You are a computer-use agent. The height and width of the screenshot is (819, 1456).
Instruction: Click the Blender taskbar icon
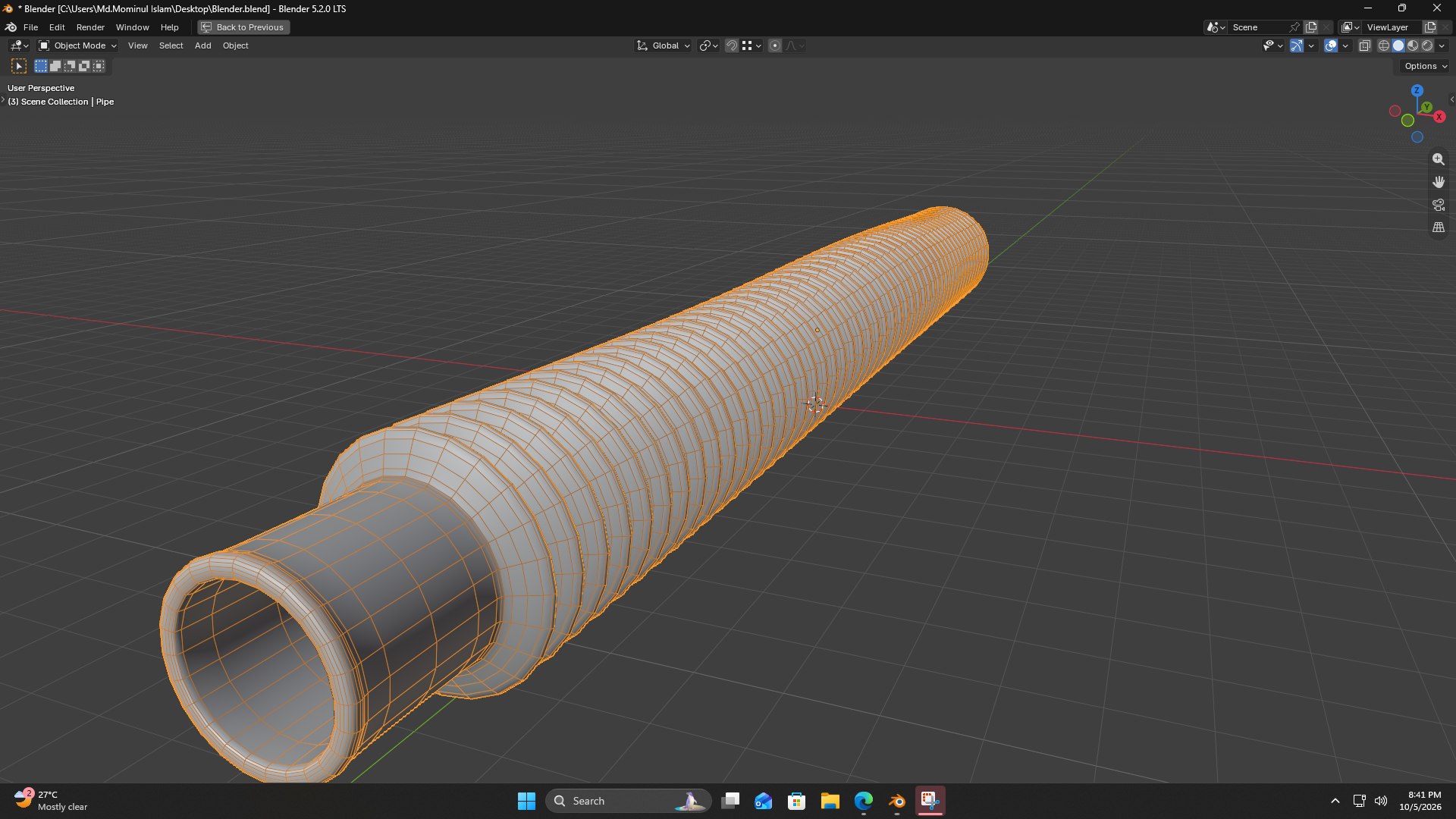point(897,801)
